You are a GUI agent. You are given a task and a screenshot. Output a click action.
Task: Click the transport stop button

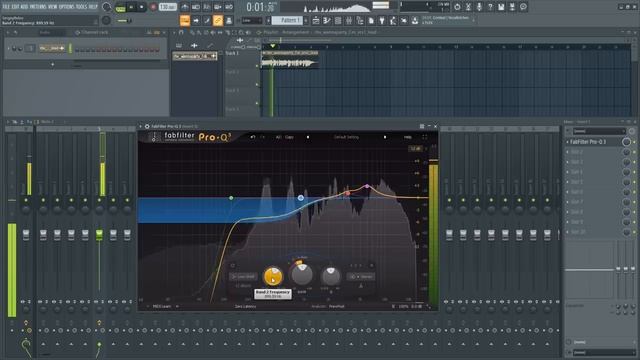coord(141,7)
